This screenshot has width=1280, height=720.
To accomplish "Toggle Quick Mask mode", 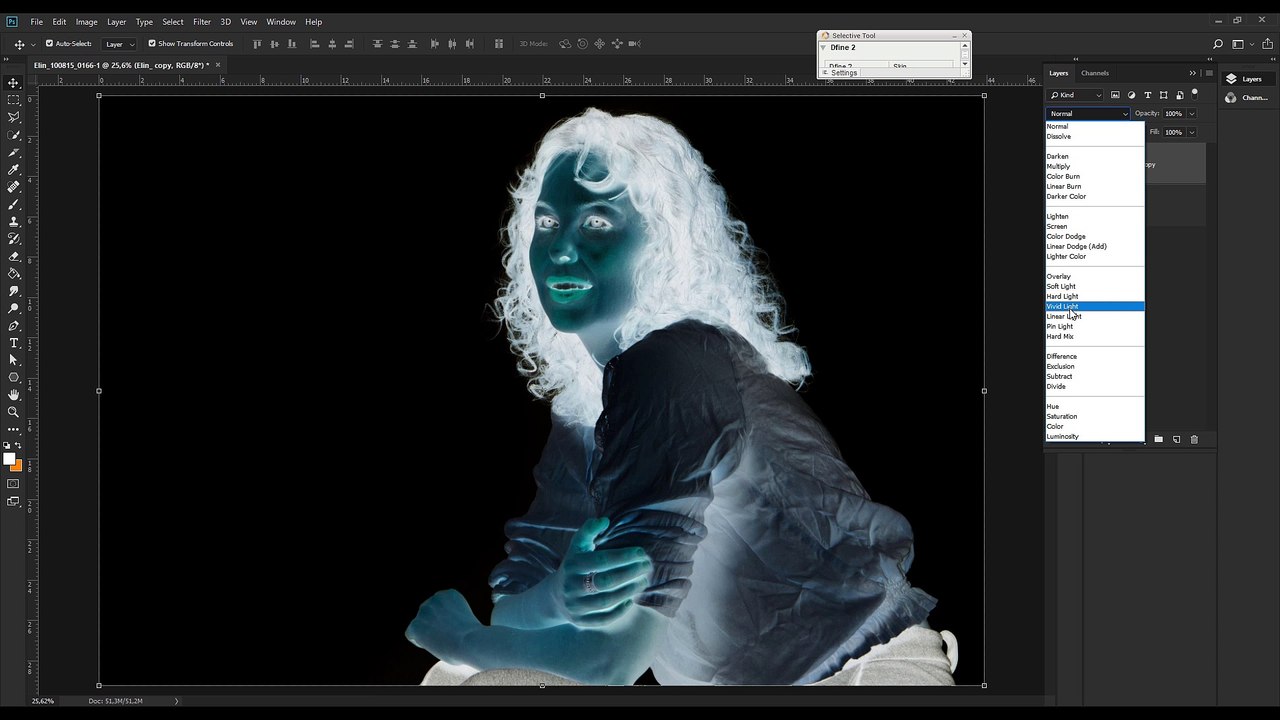I will click(14, 484).
